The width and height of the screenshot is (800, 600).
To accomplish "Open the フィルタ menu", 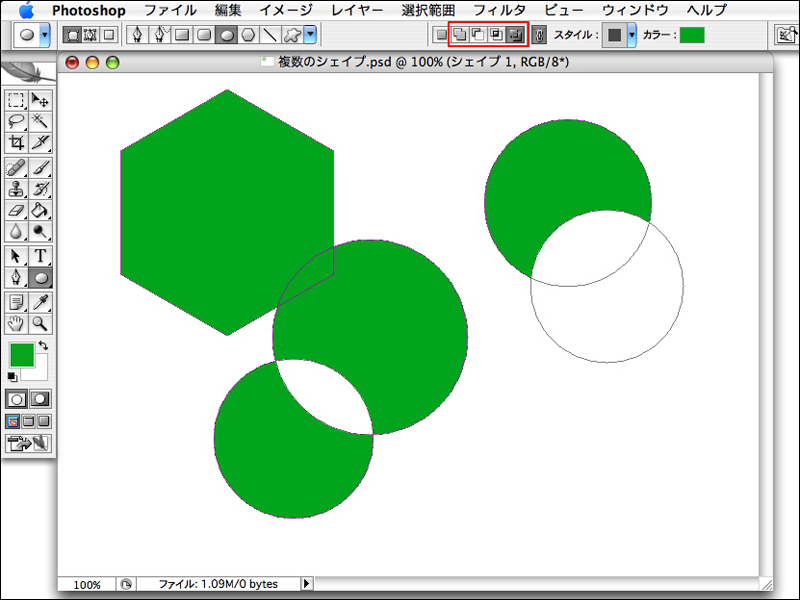I will pos(499,10).
